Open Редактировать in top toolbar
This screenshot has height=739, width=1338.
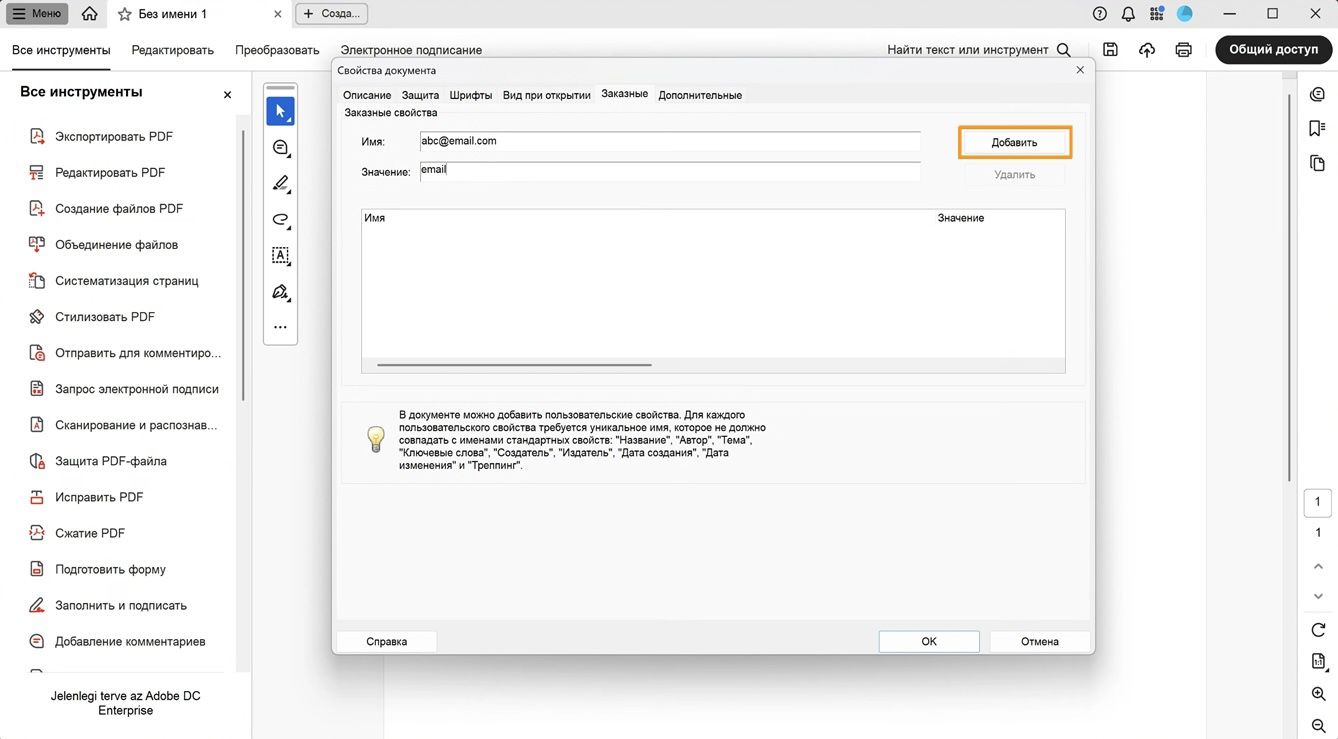tap(173, 50)
